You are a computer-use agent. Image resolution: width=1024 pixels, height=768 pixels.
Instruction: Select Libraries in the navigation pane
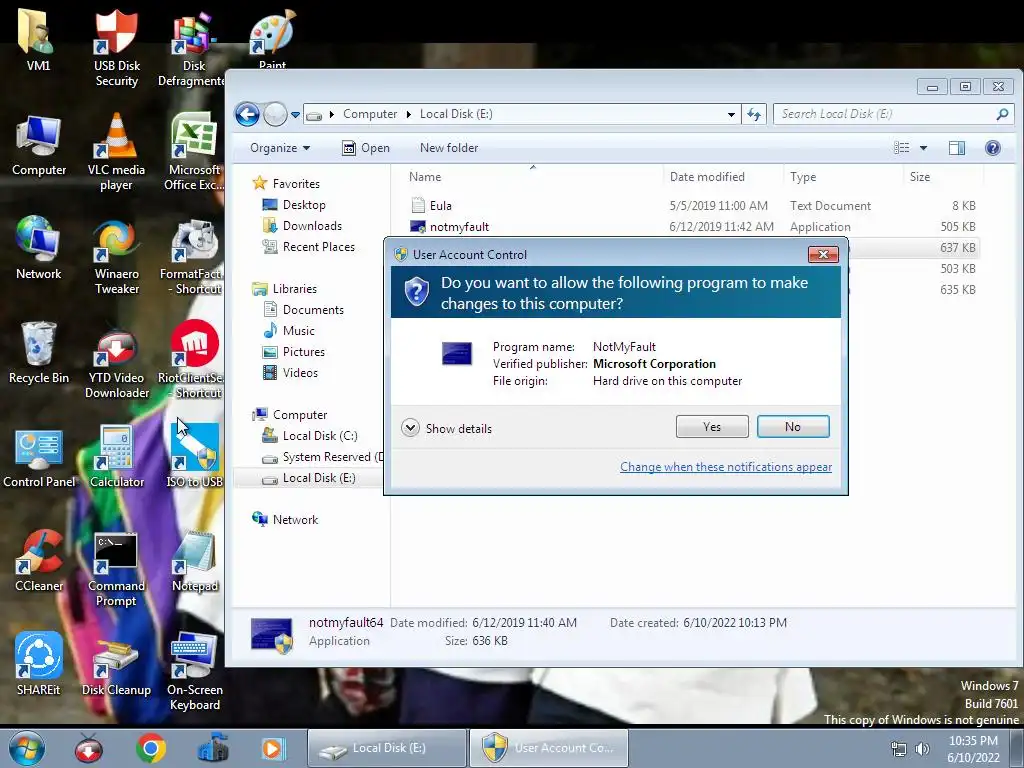pos(285,288)
